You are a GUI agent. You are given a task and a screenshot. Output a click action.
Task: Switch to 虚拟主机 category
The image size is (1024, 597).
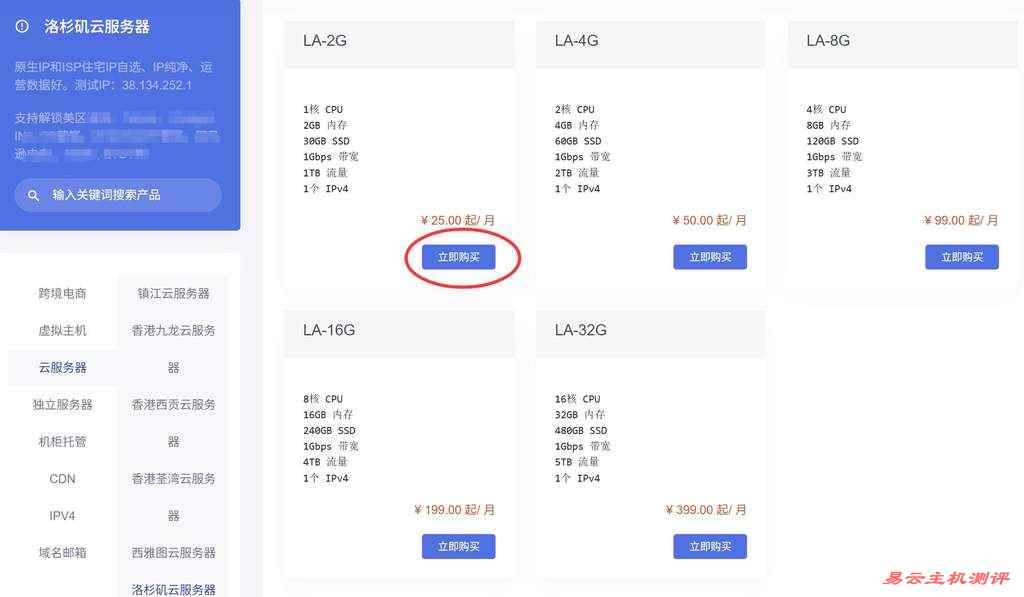click(x=63, y=331)
